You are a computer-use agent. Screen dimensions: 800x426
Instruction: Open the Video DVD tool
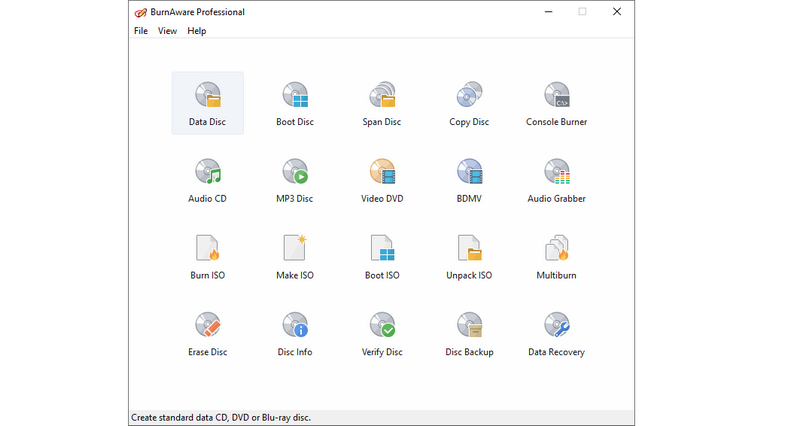point(382,181)
